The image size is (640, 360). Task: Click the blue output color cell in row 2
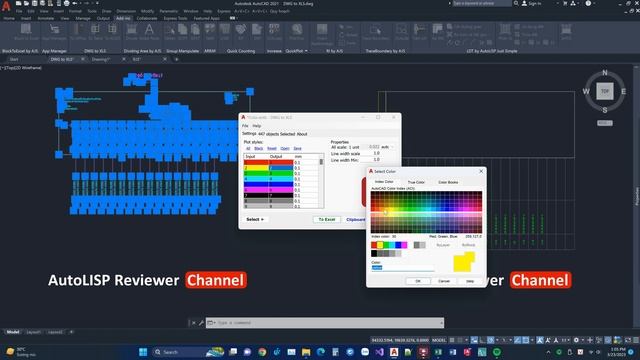[280, 168]
